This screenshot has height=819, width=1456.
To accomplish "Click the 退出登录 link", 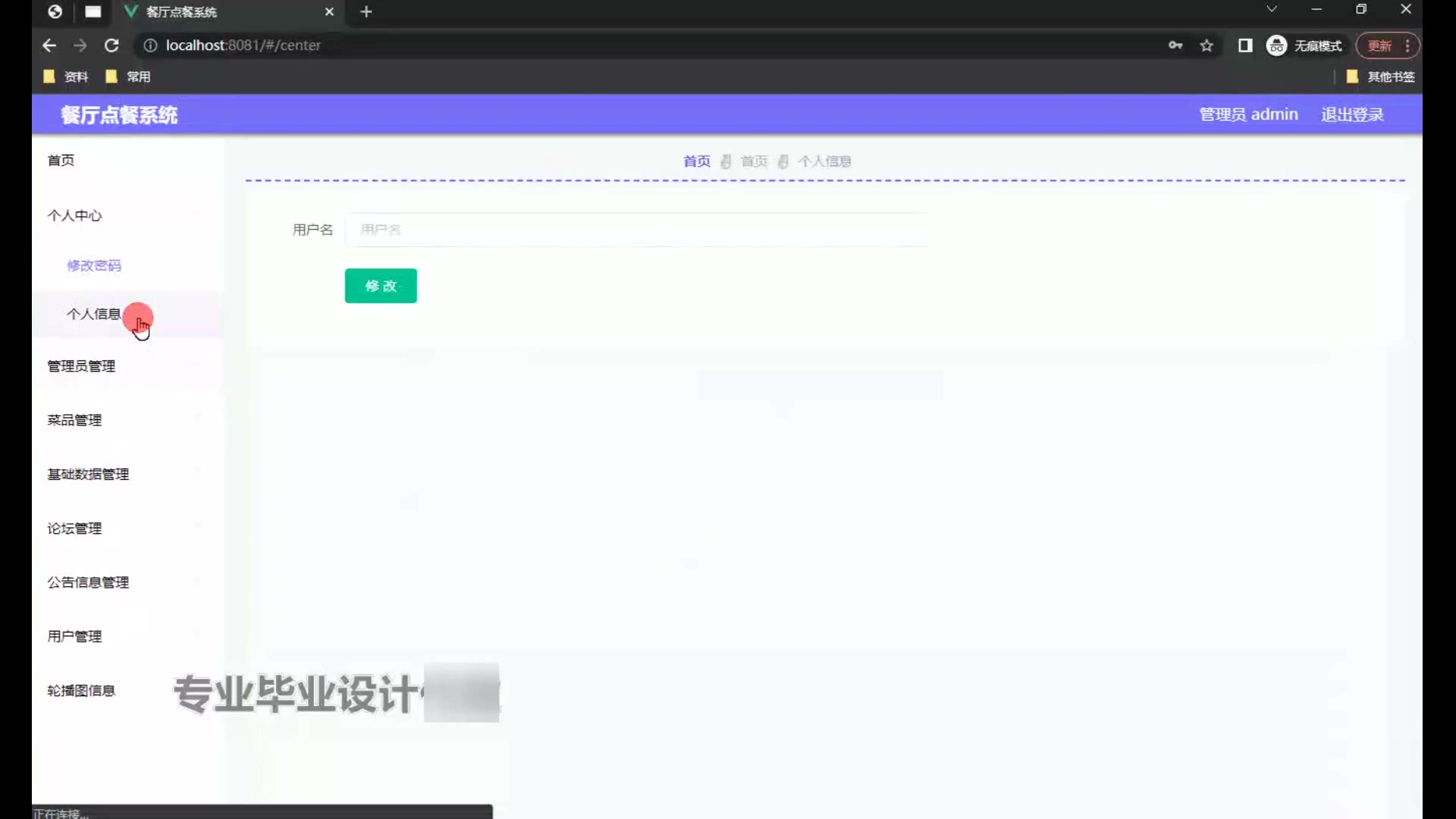I will (x=1352, y=115).
